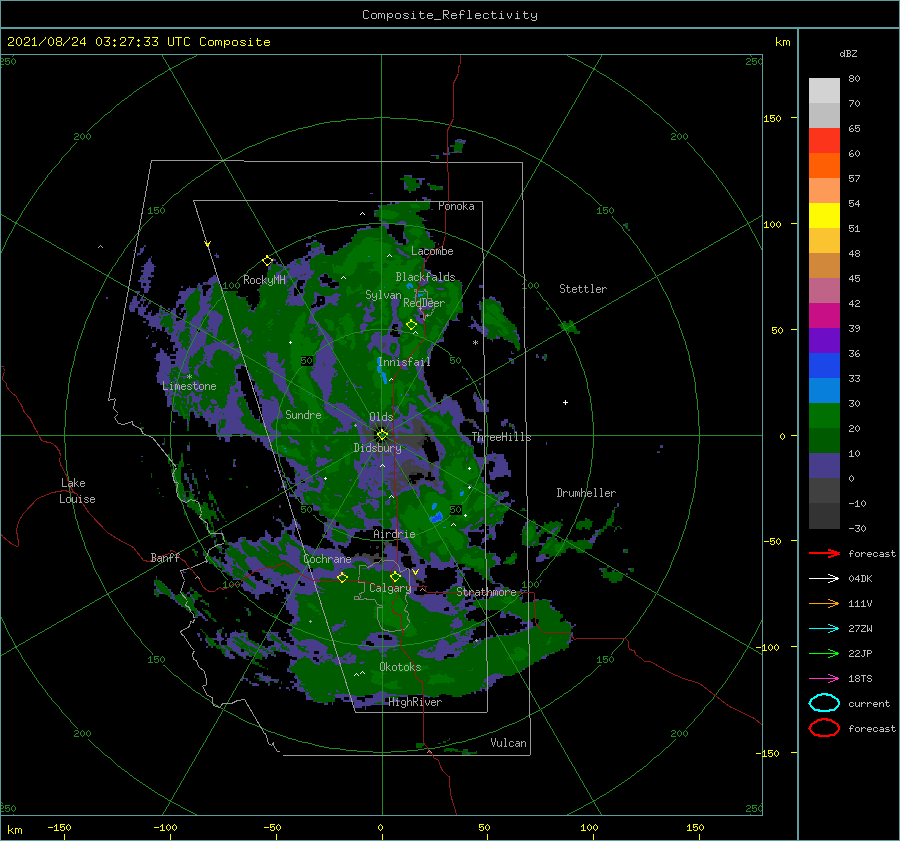Select the red 60–65 dBZ swatch
The height and width of the screenshot is (841, 900).
pos(824,140)
